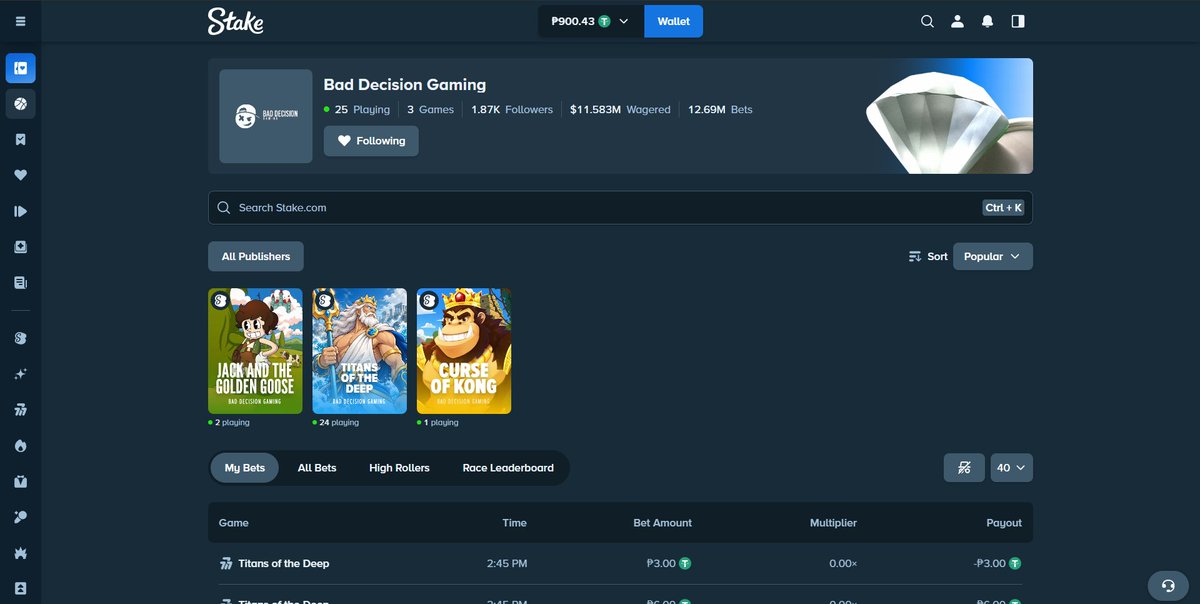Open the Popular sort dropdown
Image resolution: width=1200 pixels, height=604 pixels.
(x=993, y=256)
